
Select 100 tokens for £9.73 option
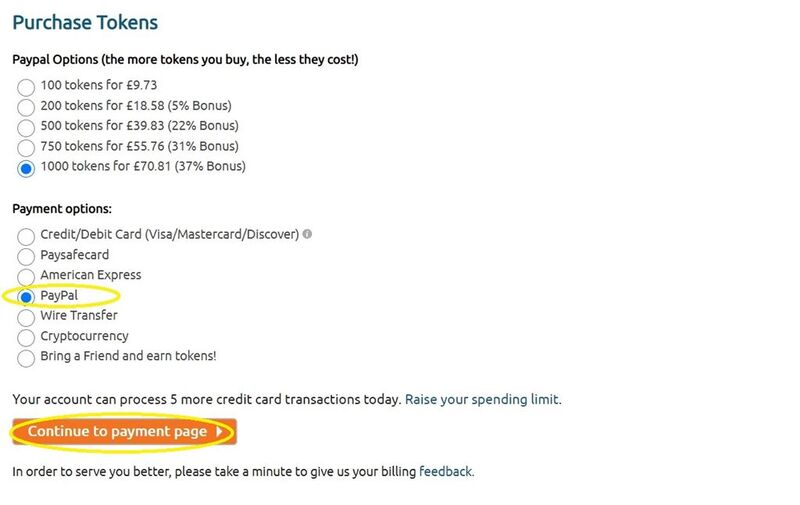(x=26, y=87)
